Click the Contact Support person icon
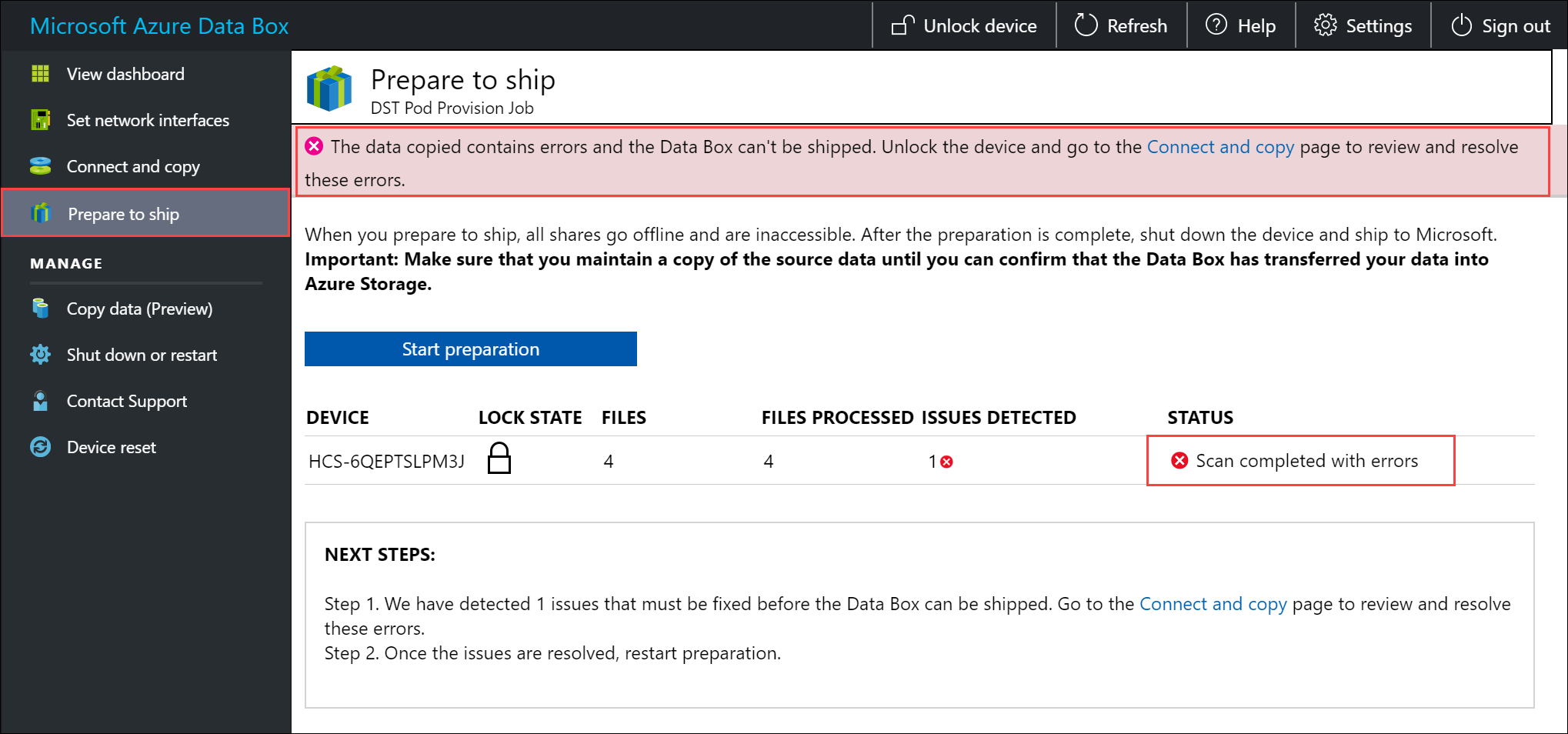Image resolution: width=1568 pixels, height=734 pixels. coord(40,401)
